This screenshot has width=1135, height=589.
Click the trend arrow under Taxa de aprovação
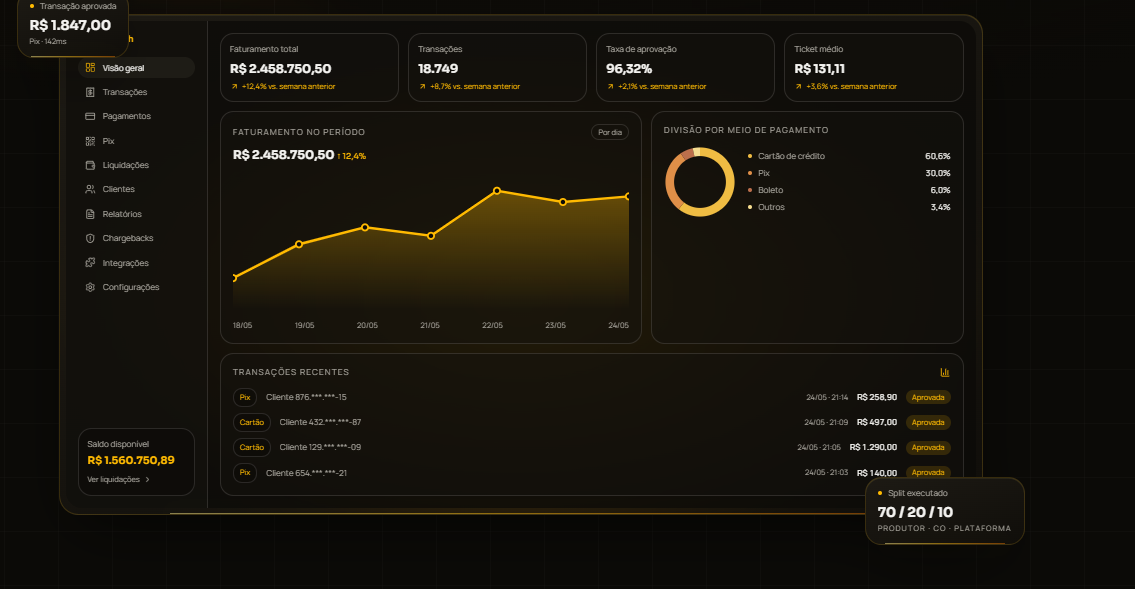click(611, 86)
